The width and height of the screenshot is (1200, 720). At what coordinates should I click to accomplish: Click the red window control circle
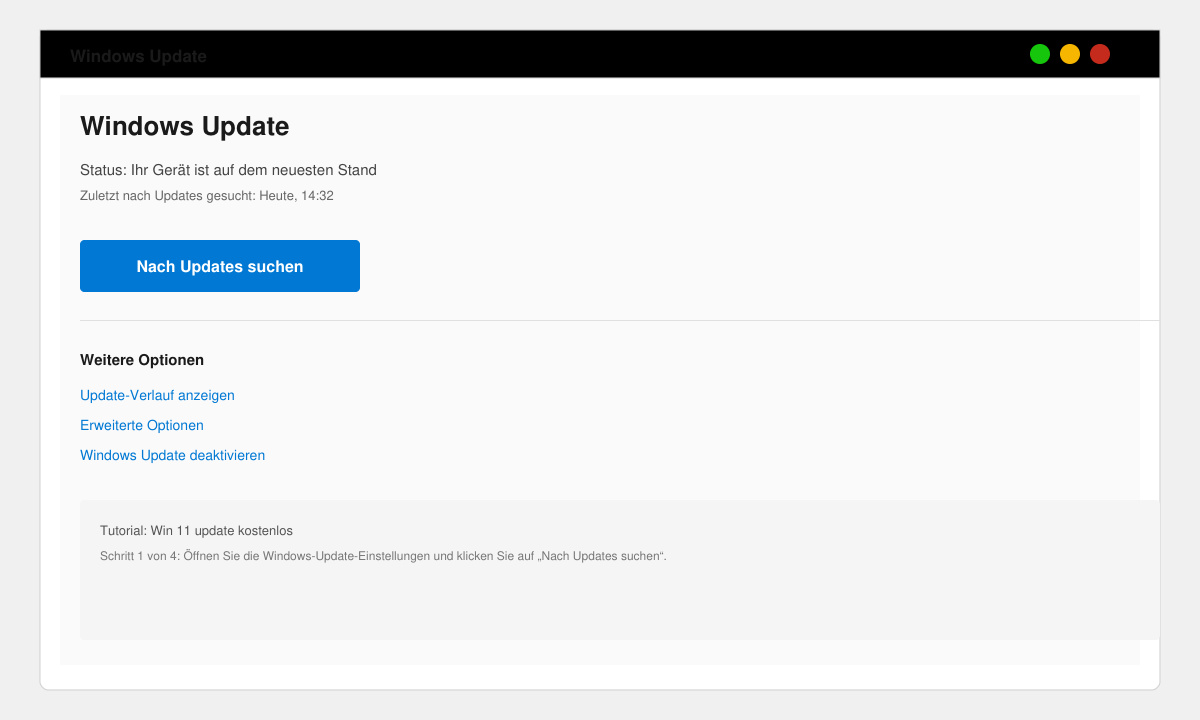pyautogui.click(x=1100, y=54)
